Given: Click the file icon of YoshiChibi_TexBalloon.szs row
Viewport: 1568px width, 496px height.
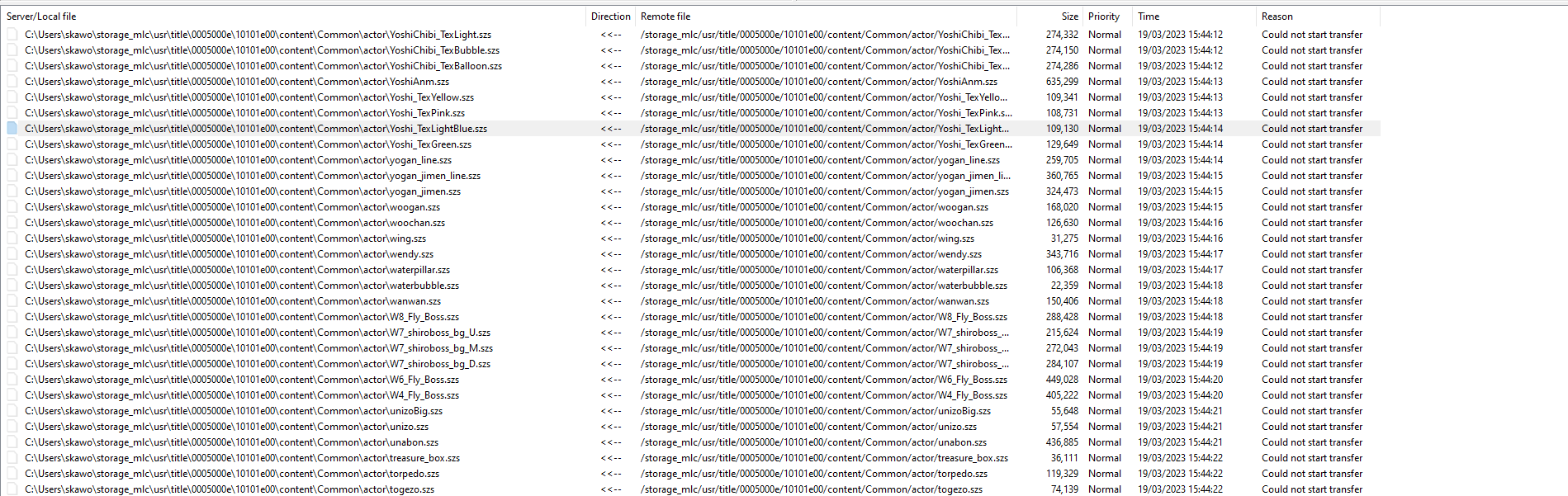Looking at the screenshot, I should tap(12, 66).
